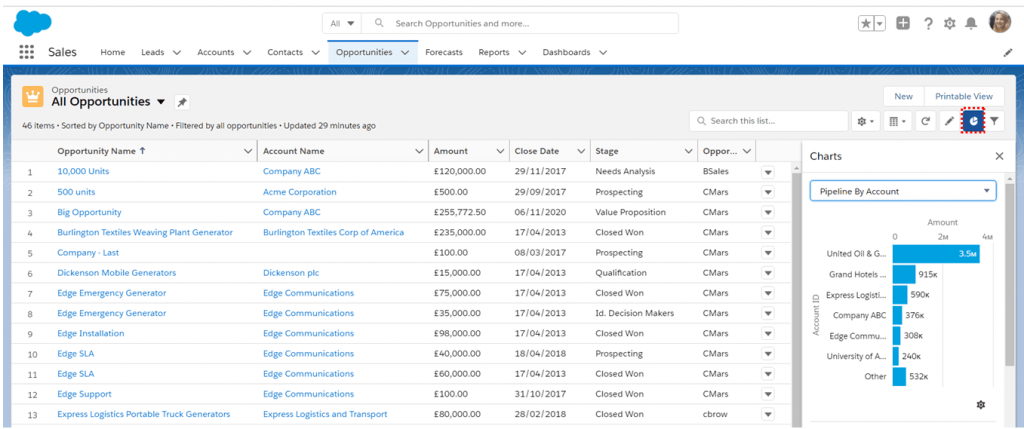Click the Salesforce cloud logo
Screen dimensions: 1024x429
coord(33,23)
